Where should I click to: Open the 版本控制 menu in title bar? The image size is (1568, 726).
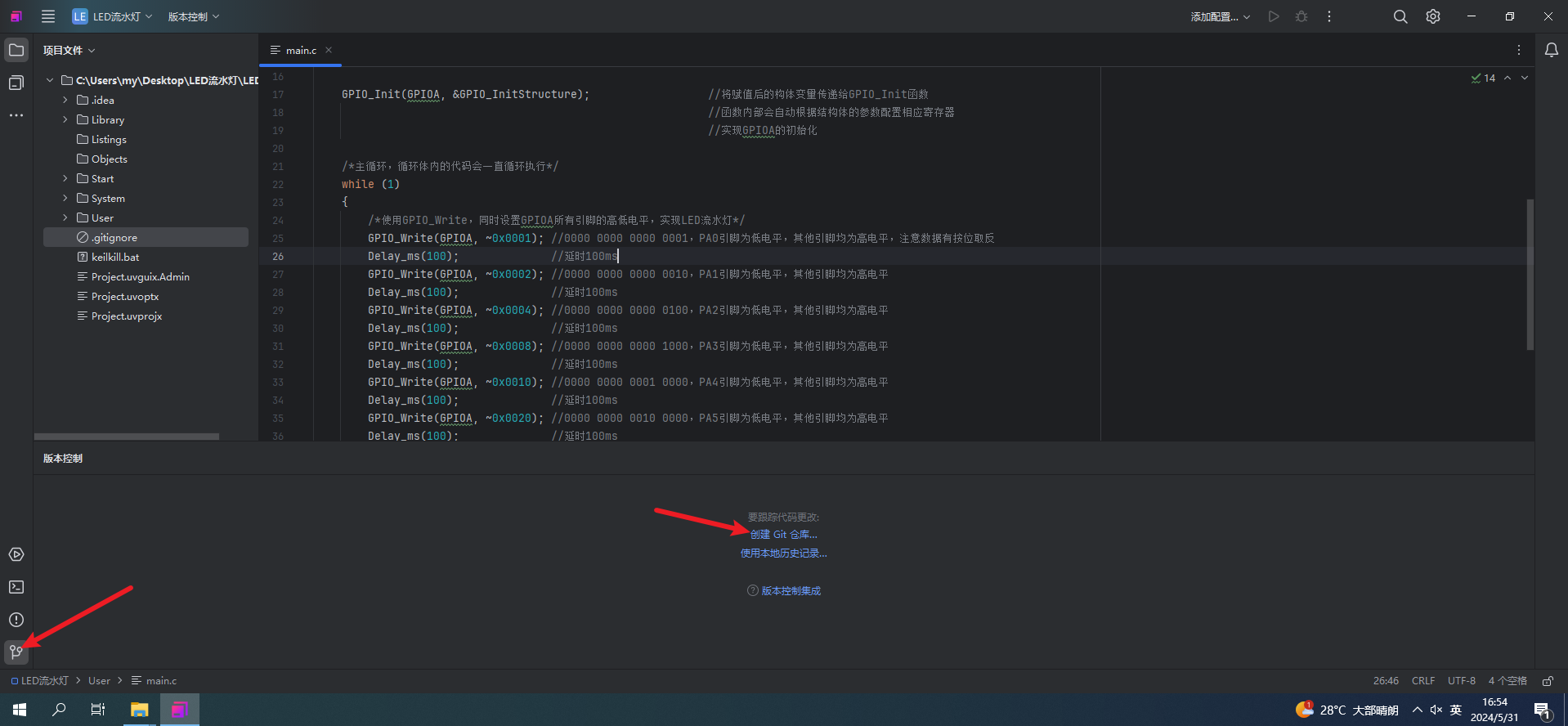coord(194,16)
